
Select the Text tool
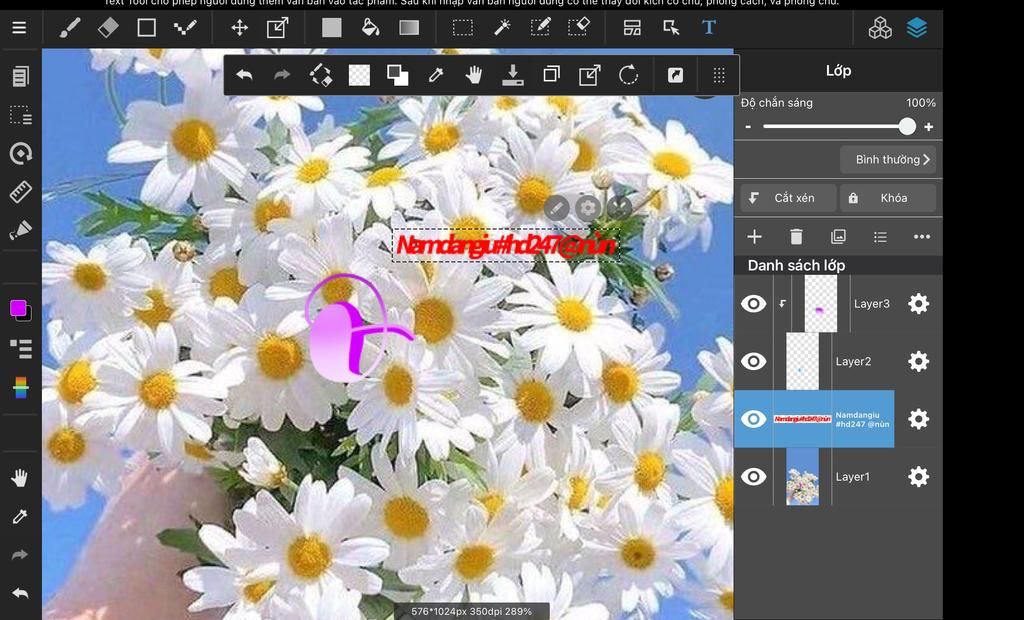click(x=709, y=28)
